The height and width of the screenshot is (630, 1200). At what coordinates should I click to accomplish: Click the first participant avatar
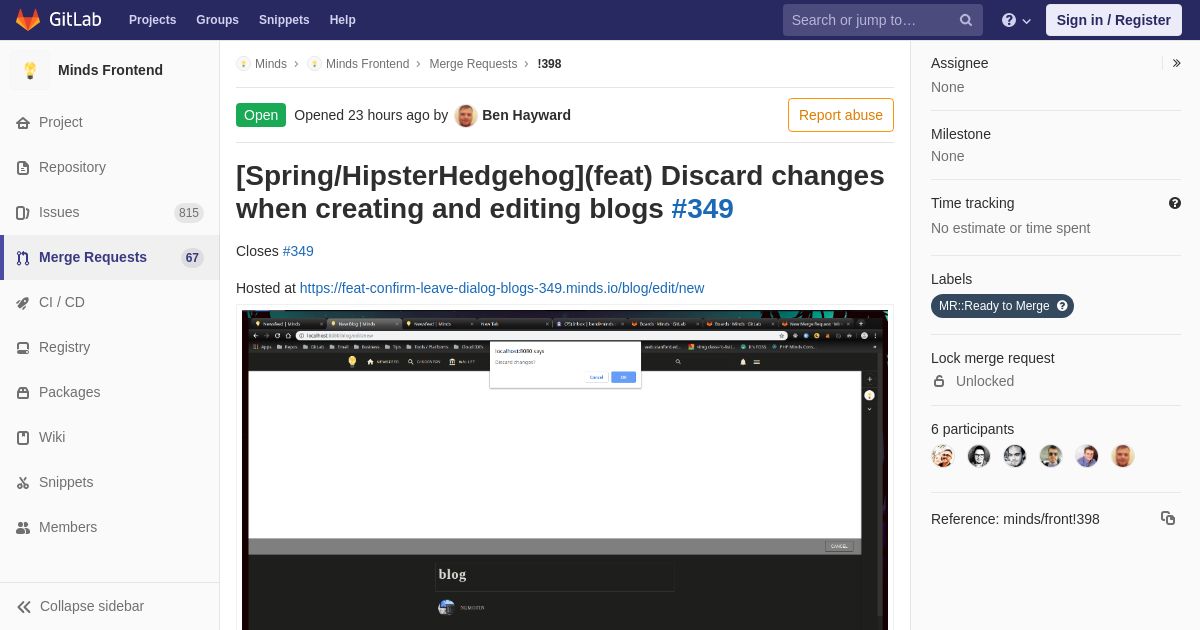(943, 456)
